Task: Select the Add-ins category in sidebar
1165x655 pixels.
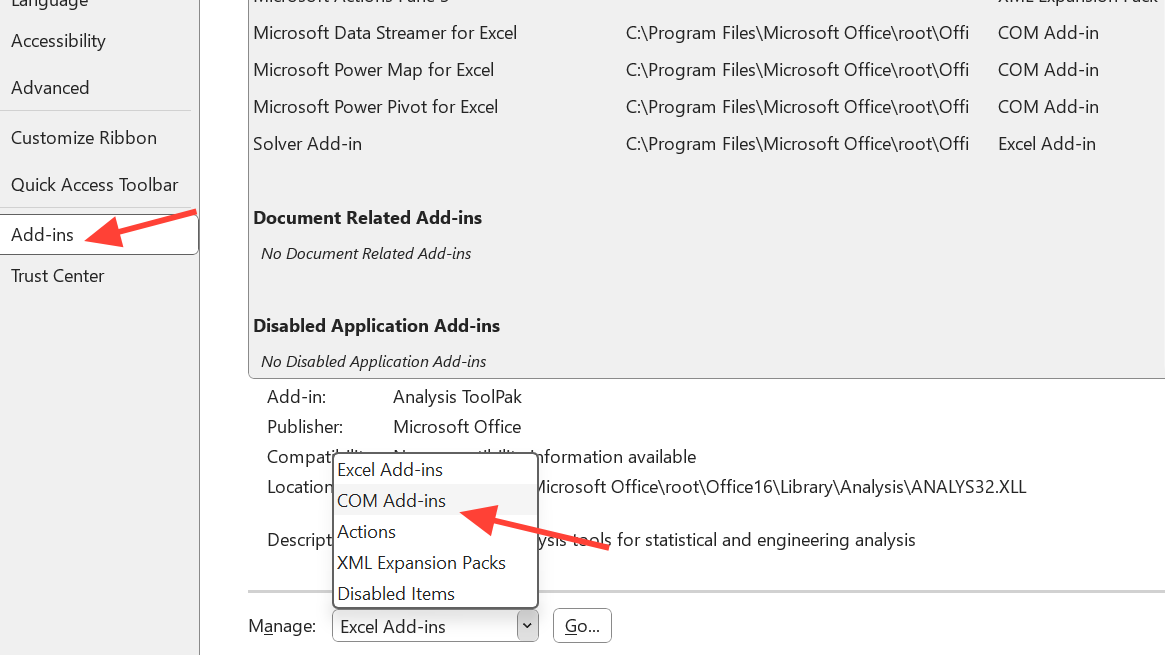Action: coord(42,235)
